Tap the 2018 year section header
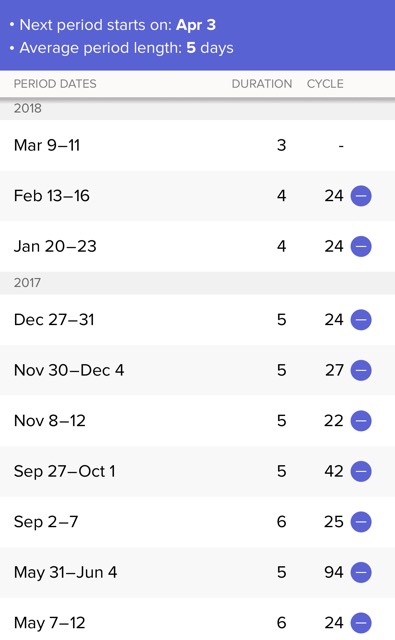This screenshot has width=395, height=640. pyautogui.click(x=198, y=109)
